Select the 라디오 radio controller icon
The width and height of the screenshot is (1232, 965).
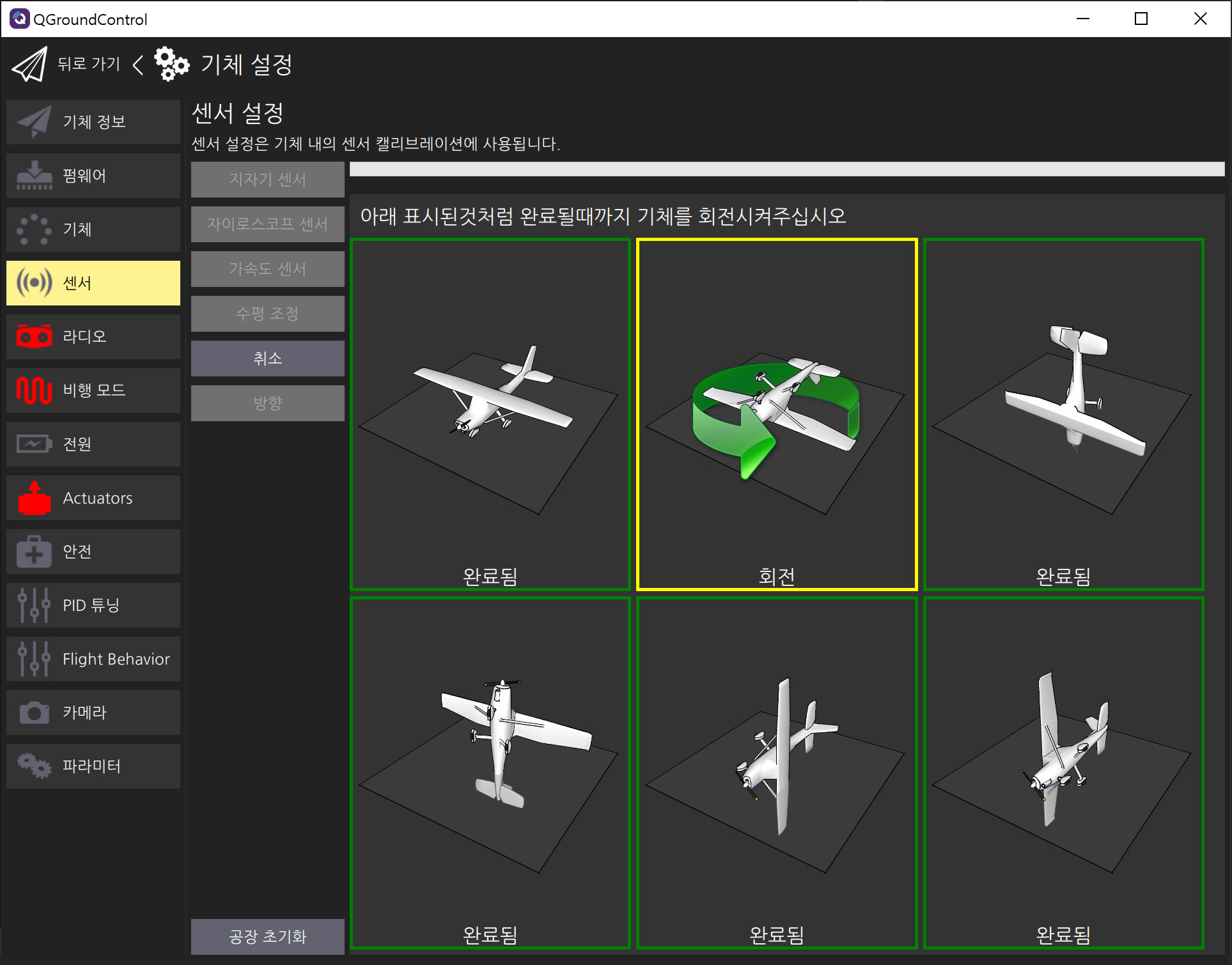[35, 336]
